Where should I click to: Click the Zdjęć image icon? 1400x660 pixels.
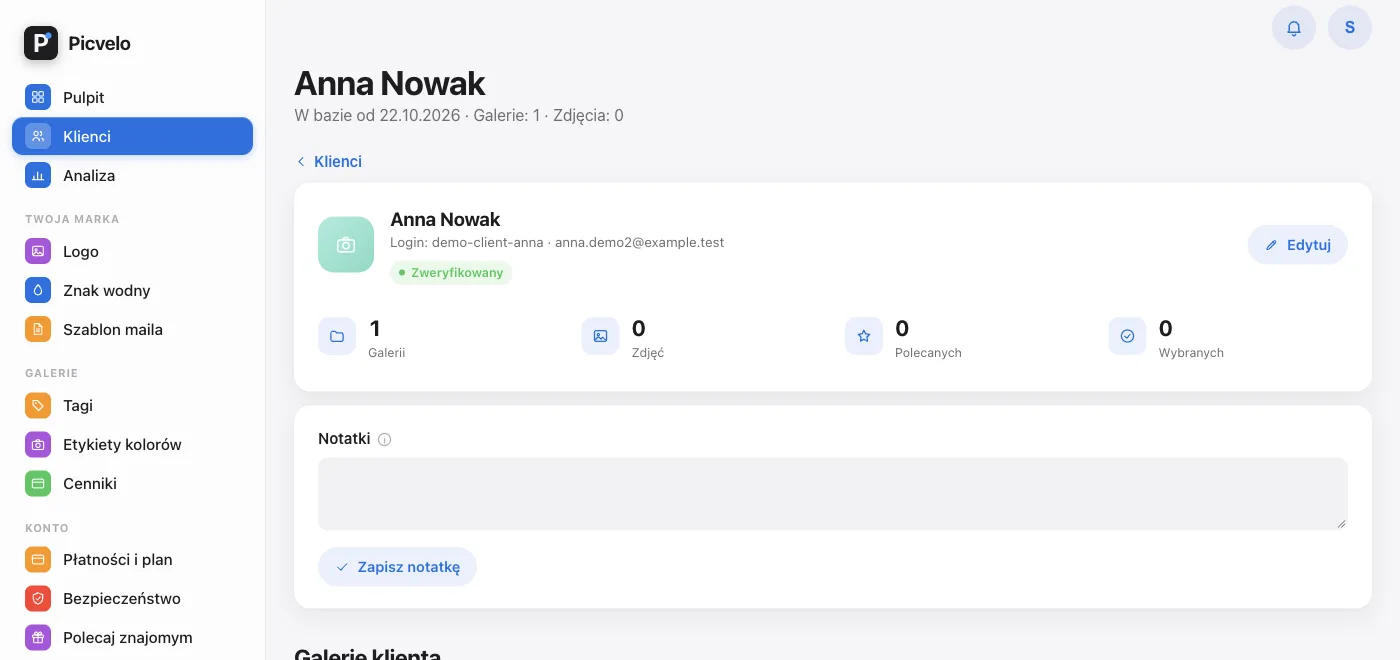click(600, 336)
